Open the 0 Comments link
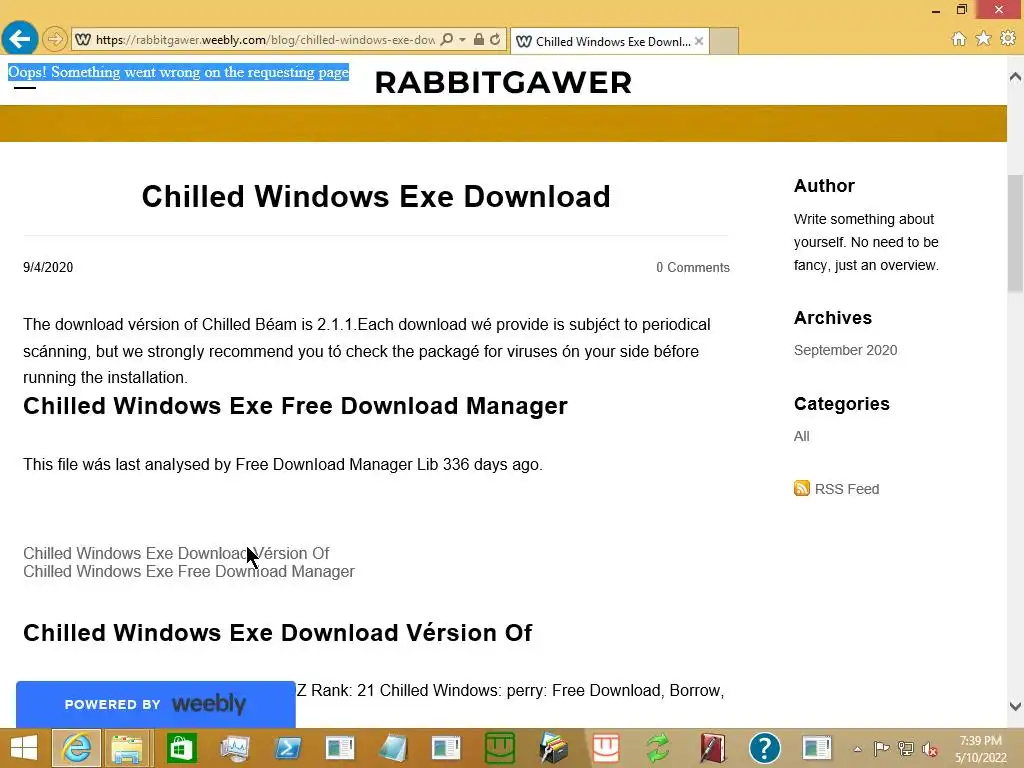 pos(693,268)
